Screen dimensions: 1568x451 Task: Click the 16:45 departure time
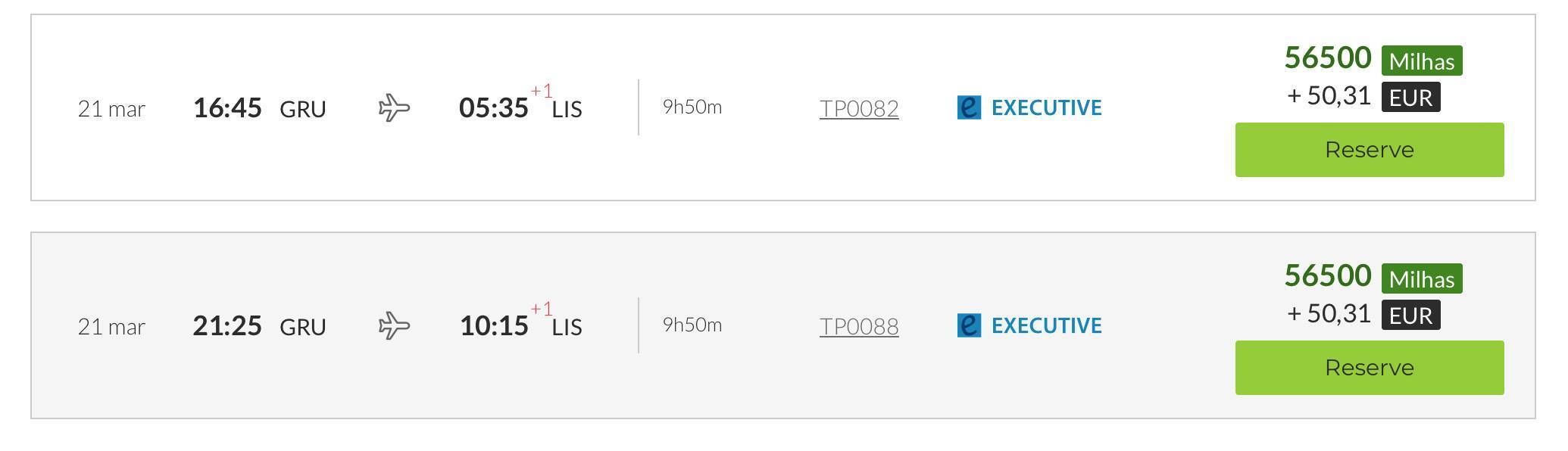(227, 107)
